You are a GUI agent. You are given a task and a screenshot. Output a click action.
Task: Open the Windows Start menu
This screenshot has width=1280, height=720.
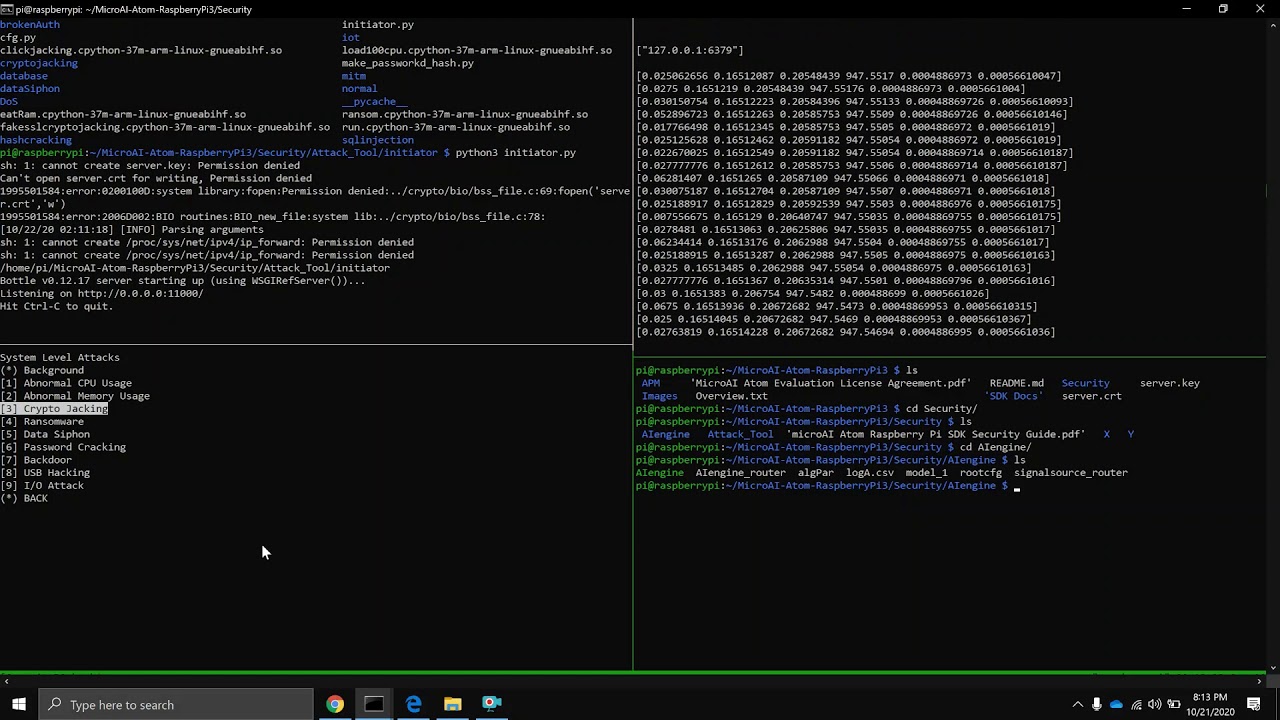(x=19, y=704)
